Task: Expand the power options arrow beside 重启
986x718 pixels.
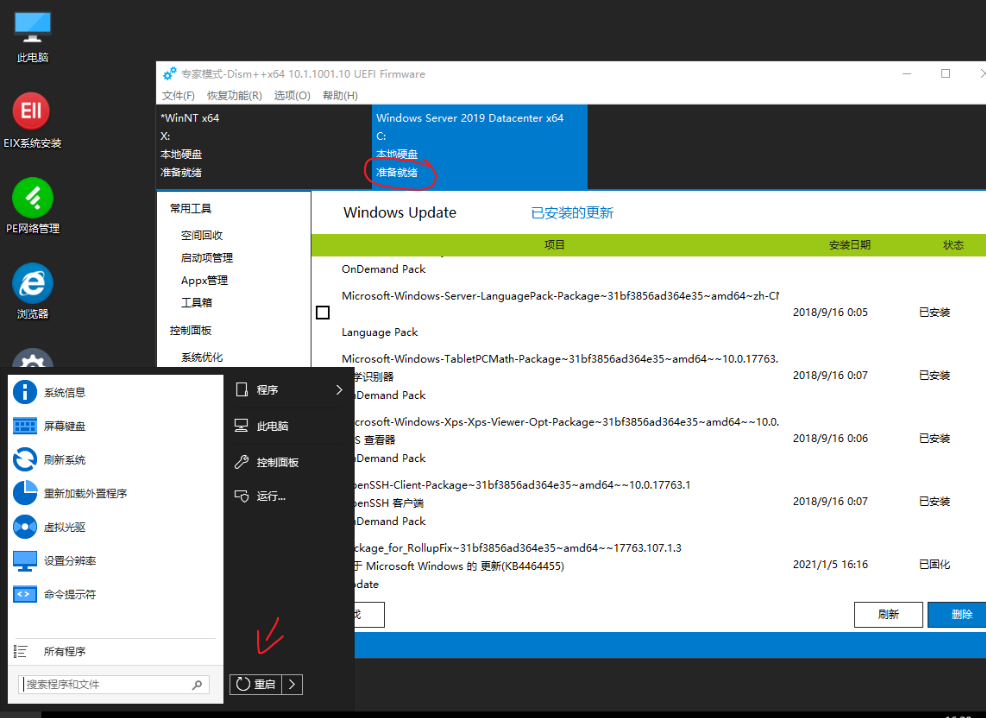Action: [x=292, y=684]
